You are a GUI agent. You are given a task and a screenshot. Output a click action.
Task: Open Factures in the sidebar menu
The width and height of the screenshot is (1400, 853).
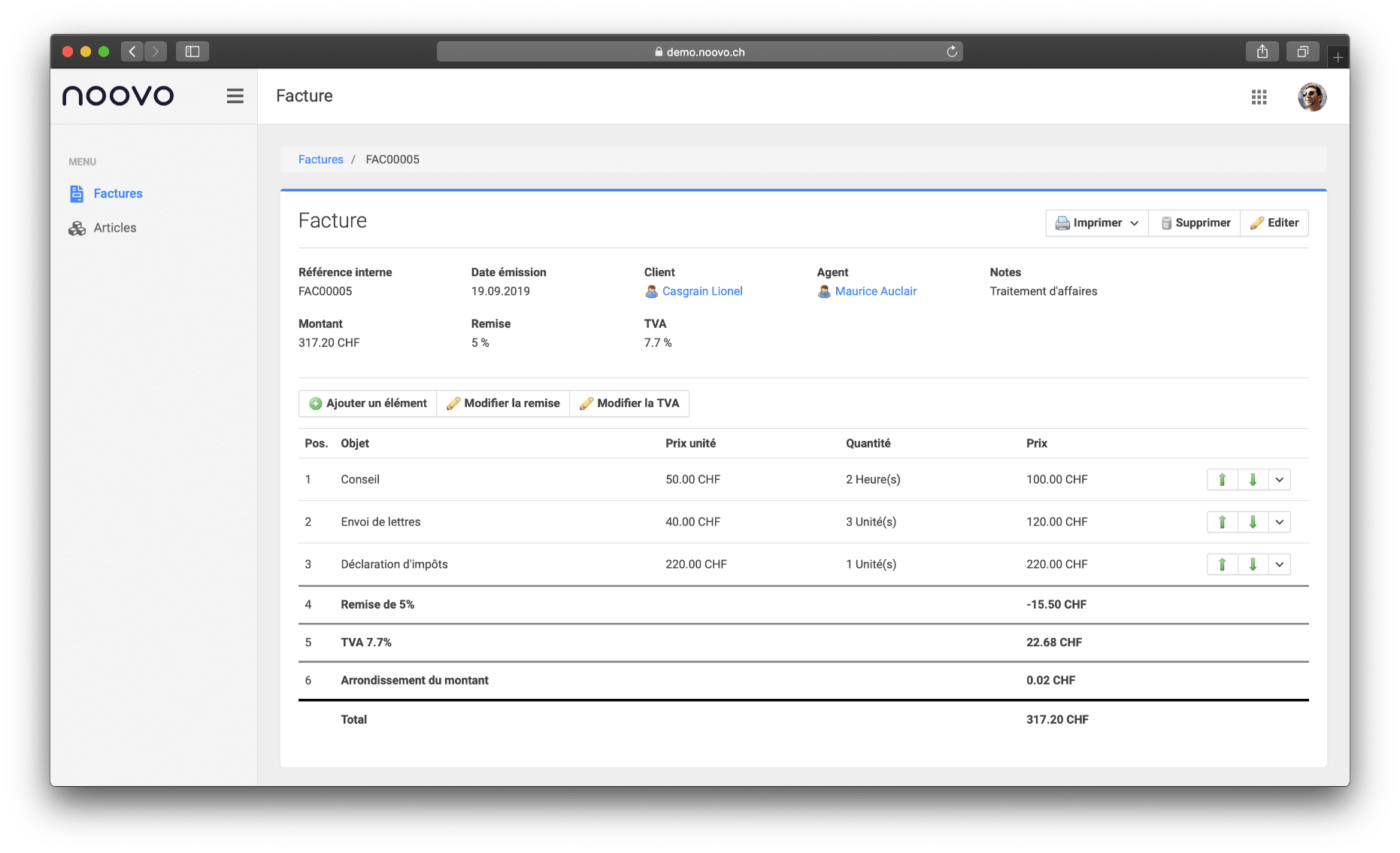click(117, 194)
